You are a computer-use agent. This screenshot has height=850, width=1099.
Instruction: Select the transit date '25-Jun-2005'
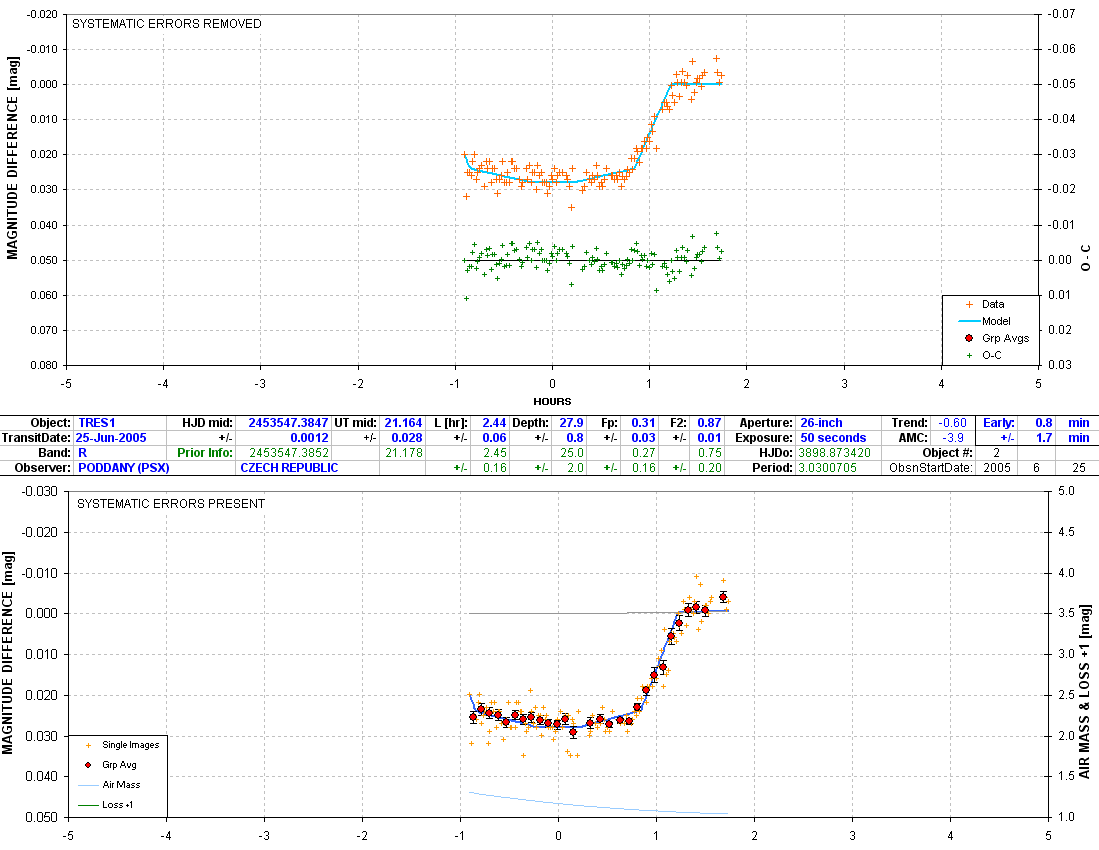pos(111,438)
